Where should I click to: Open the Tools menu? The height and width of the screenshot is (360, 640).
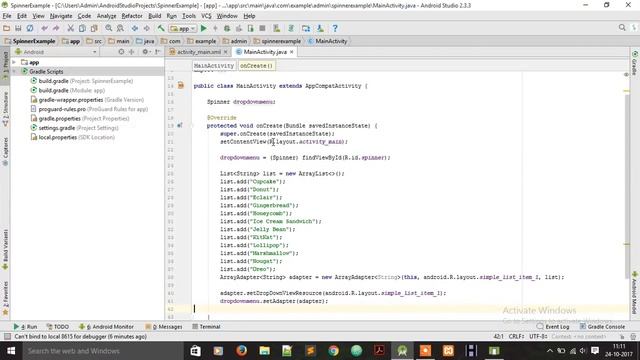[189, 16]
